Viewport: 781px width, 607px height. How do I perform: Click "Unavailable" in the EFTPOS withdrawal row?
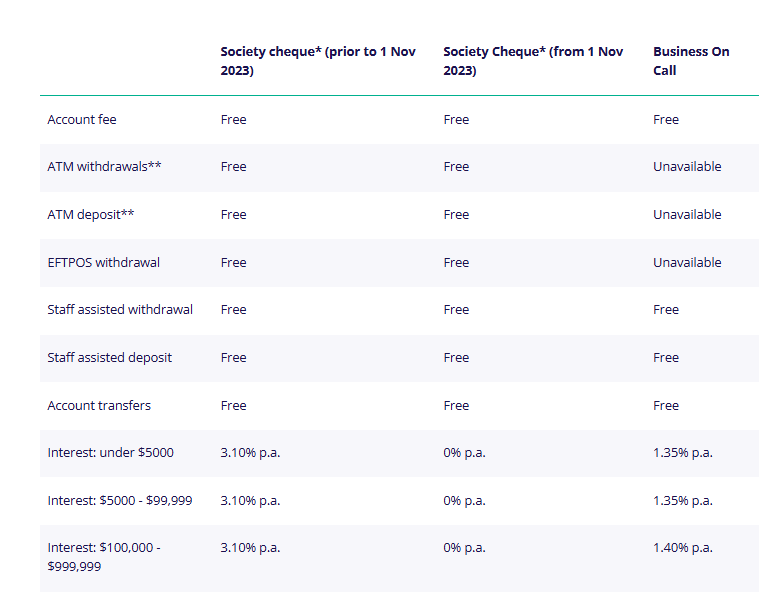(x=687, y=263)
